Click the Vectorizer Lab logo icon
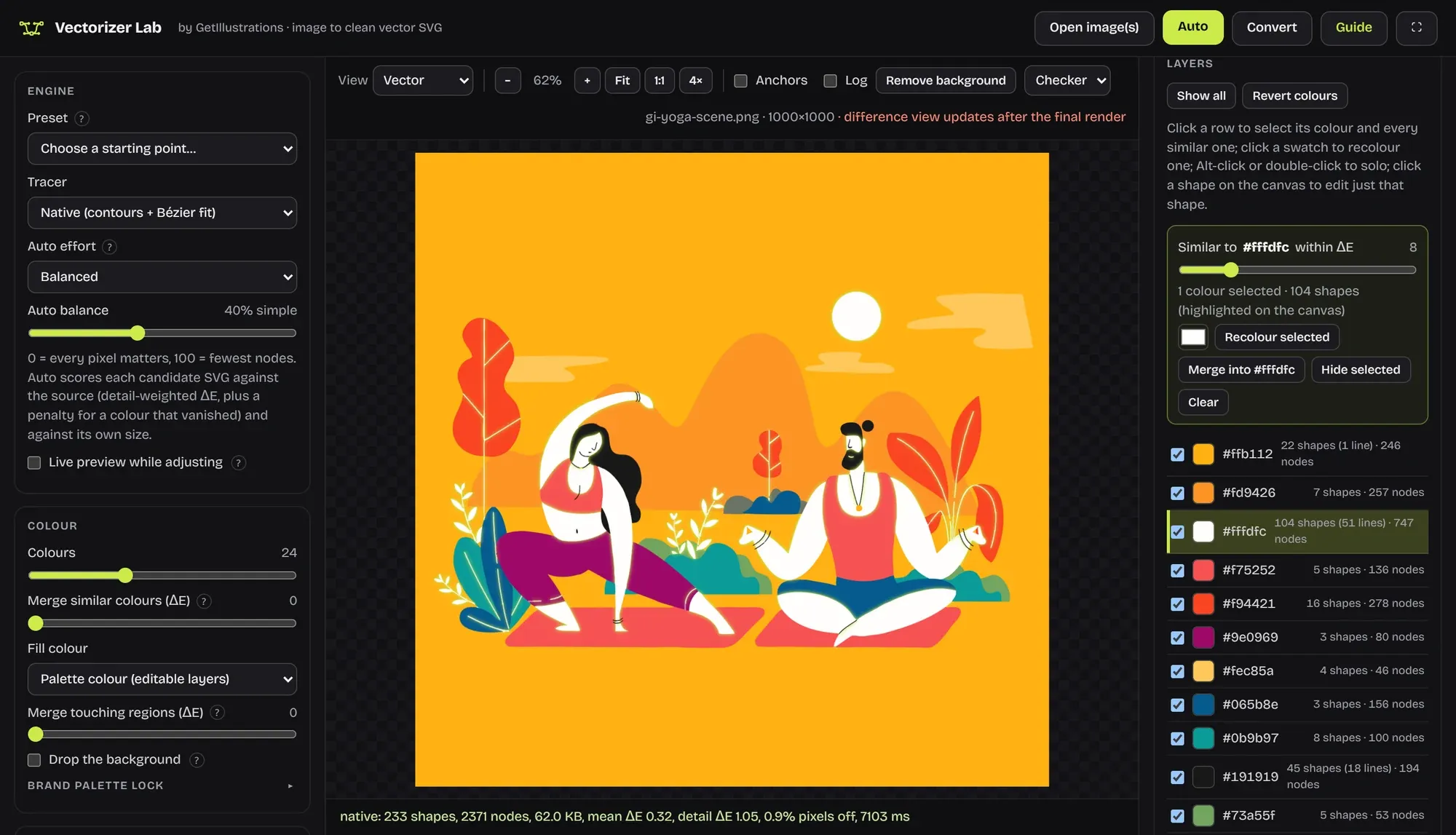The width and height of the screenshot is (1456, 835). click(x=31, y=28)
